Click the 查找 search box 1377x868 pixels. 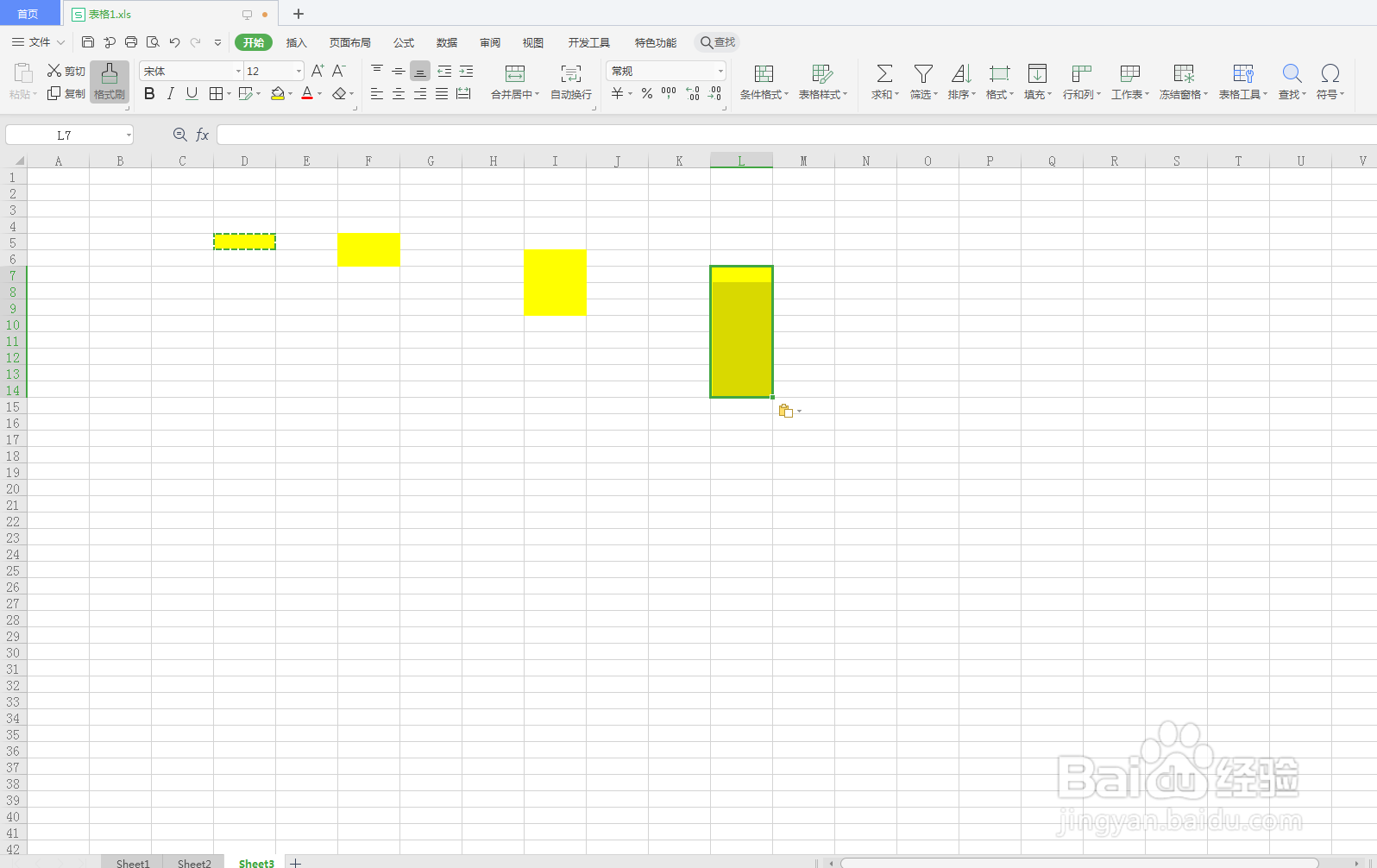(718, 42)
